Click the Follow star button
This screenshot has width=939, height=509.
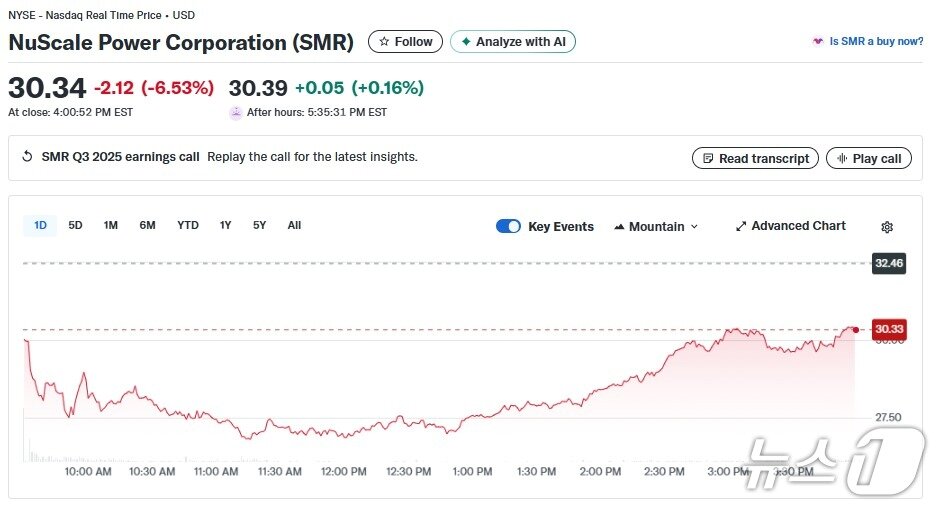pyautogui.click(x=405, y=42)
